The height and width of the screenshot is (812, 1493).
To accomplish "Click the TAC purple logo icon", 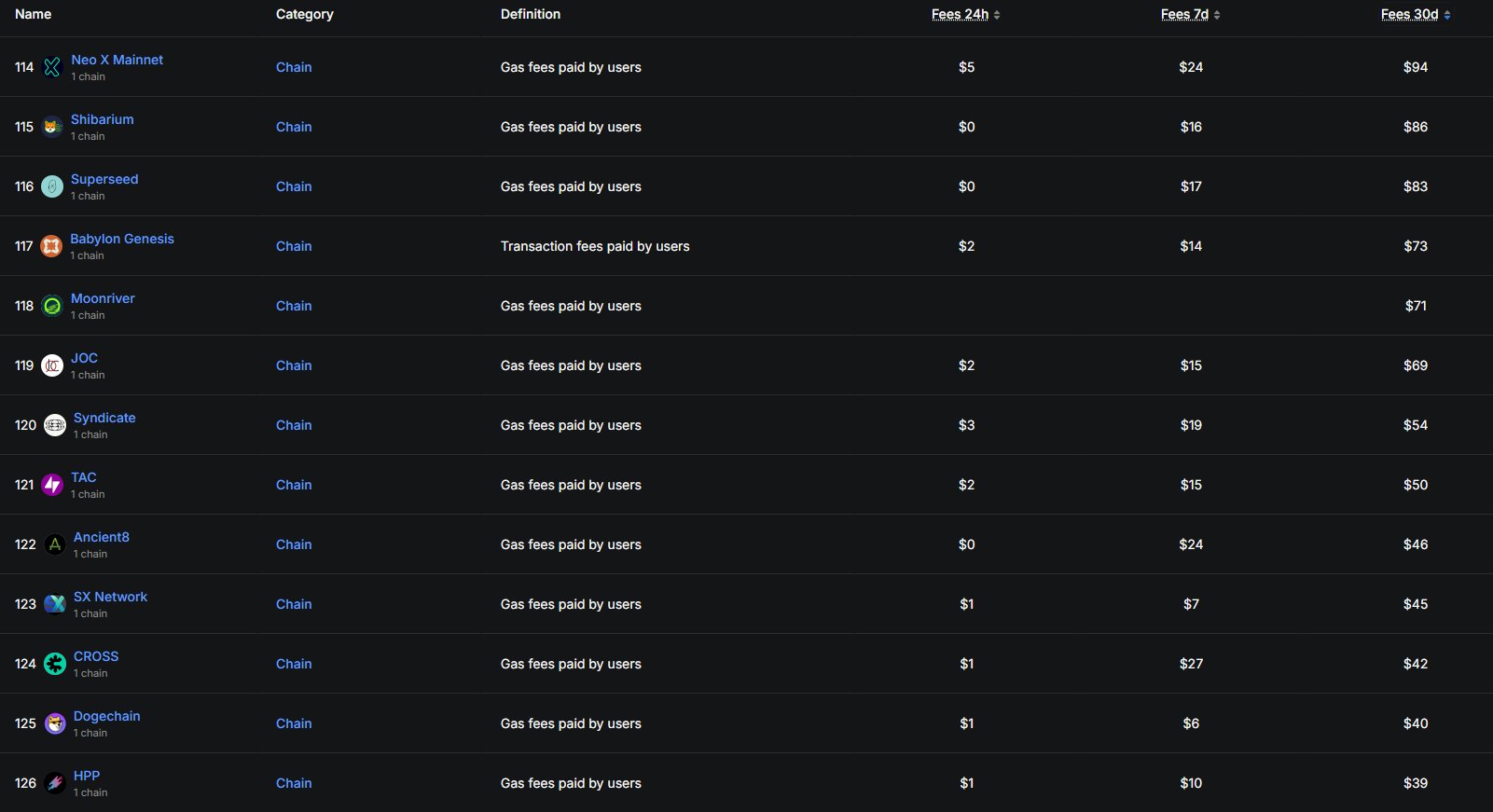I will tap(52, 485).
